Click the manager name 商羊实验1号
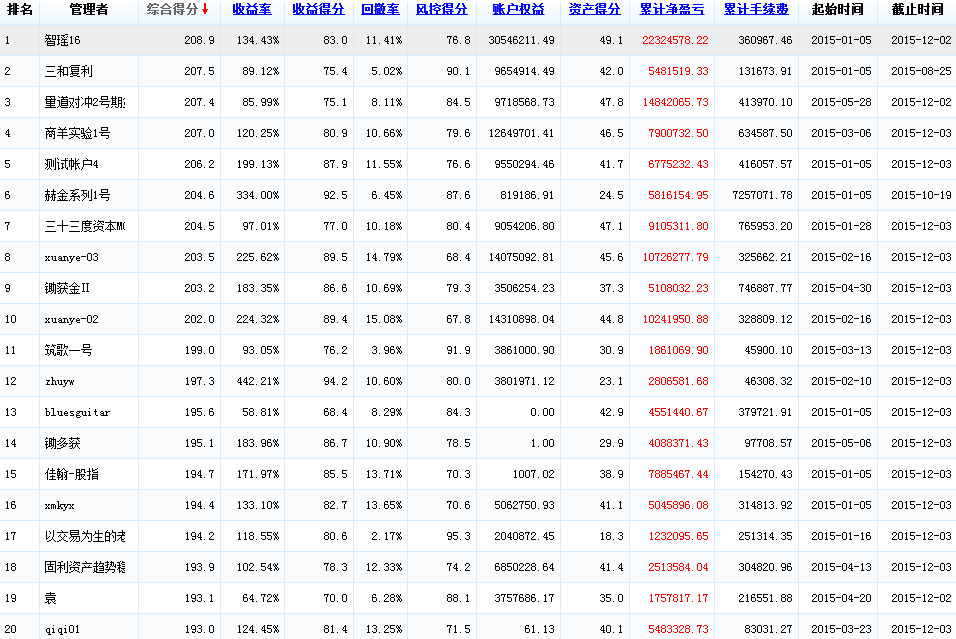The width and height of the screenshot is (956, 639). click(x=77, y=133)
